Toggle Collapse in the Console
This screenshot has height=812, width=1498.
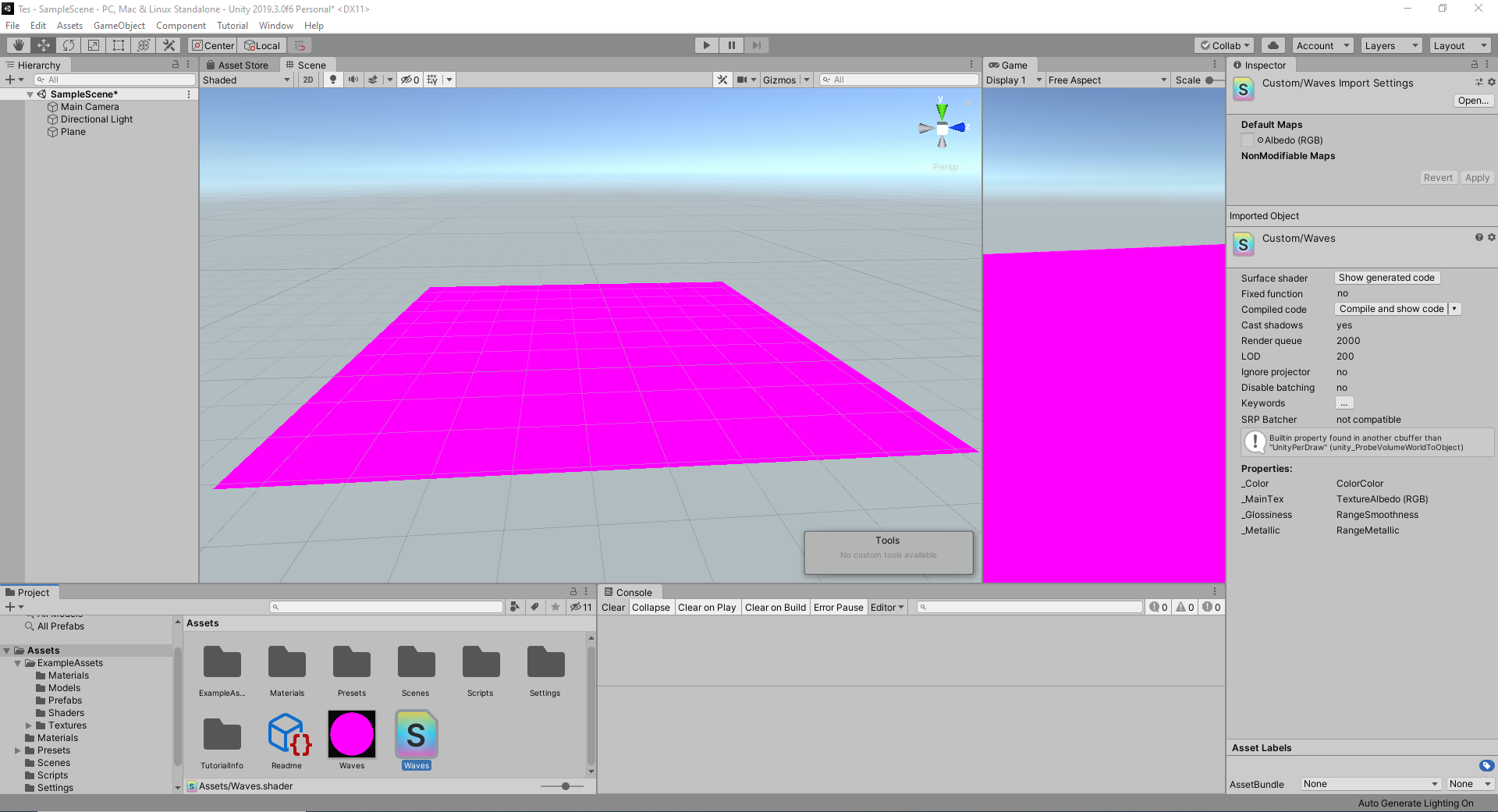click(x=651, y=608)
